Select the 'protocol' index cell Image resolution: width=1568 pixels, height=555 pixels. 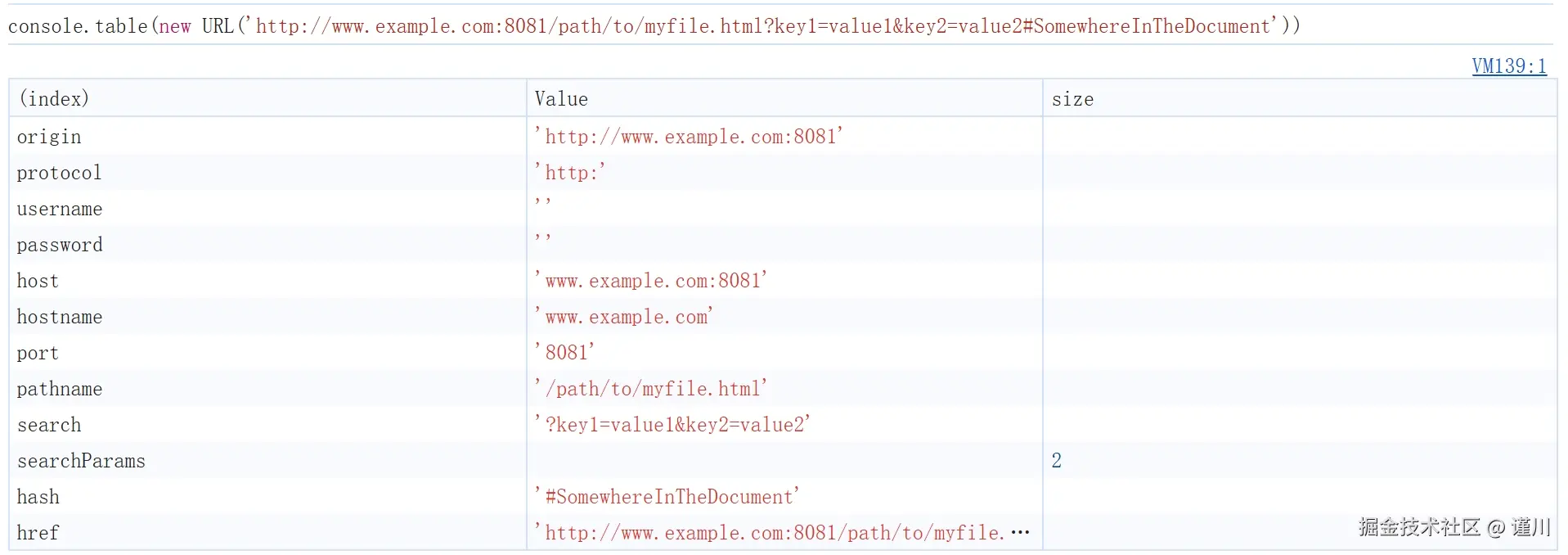(267, 172)
